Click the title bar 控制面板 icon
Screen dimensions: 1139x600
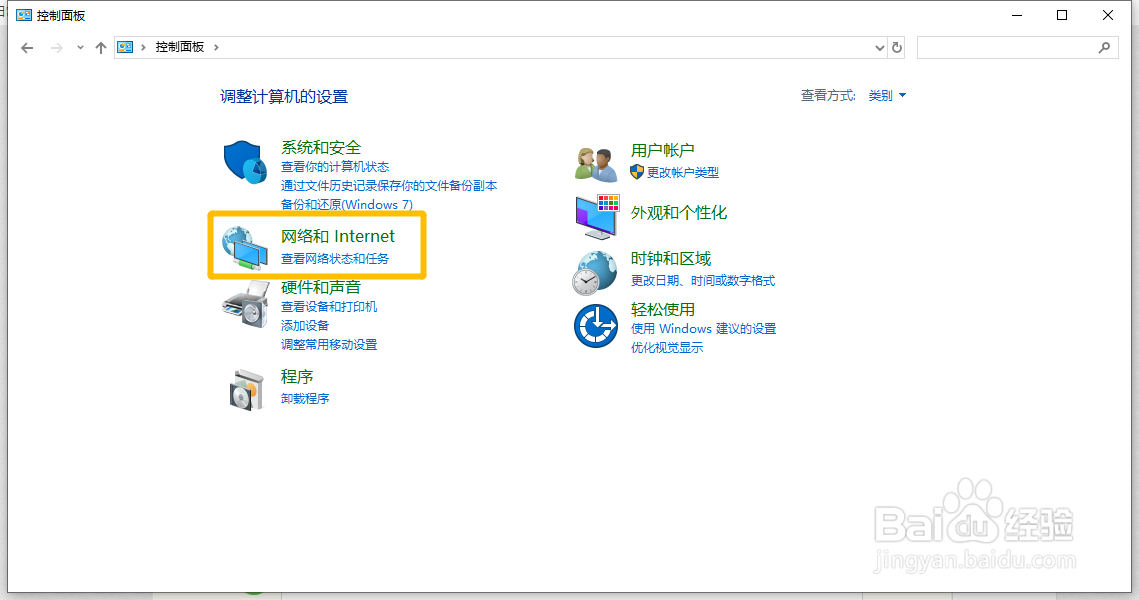pyautogui.click(x=24, y=15)
